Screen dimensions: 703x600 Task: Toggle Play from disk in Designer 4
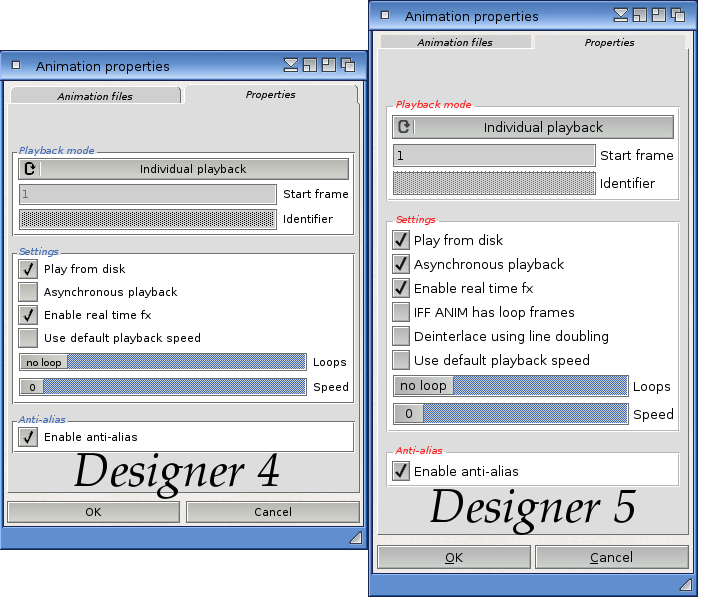pyautogui.click(x=28, y=269)
